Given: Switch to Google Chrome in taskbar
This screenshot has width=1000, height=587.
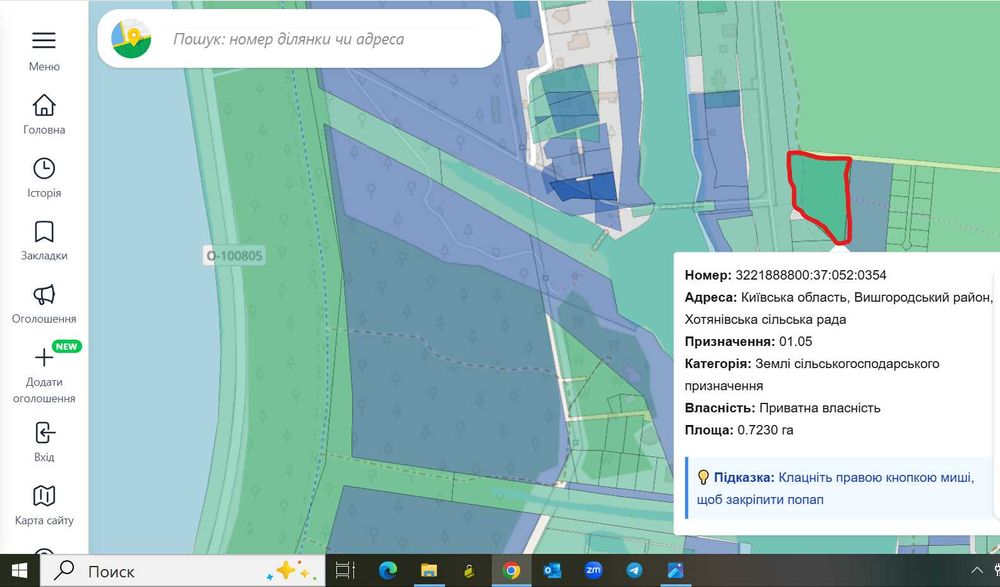Looking at the screenshot, I should point(511,570).
